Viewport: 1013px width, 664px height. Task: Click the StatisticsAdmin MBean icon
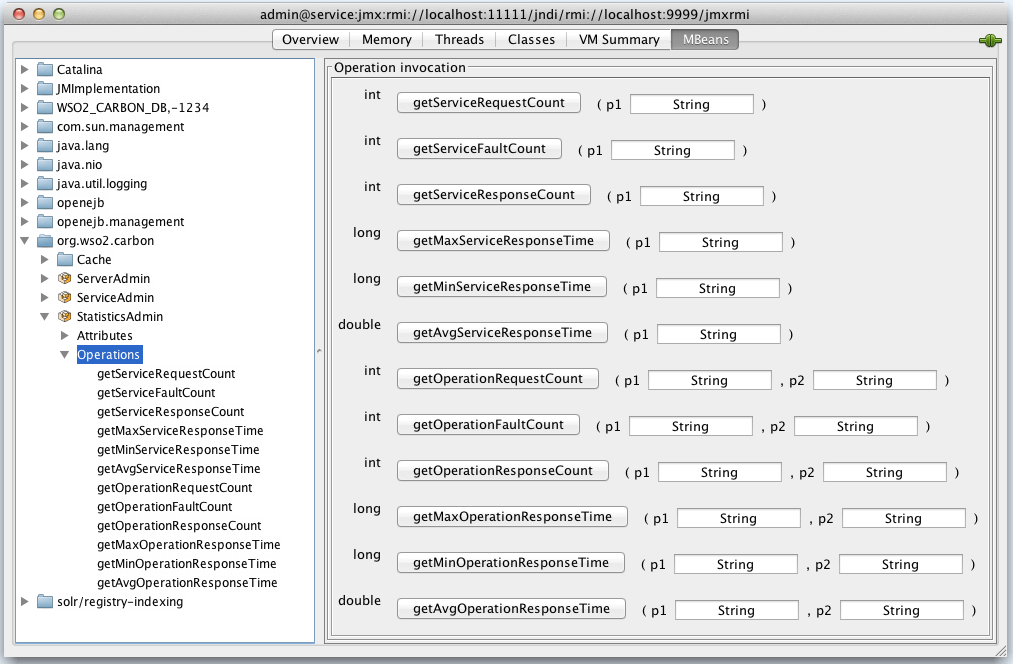tap(65, 317)
